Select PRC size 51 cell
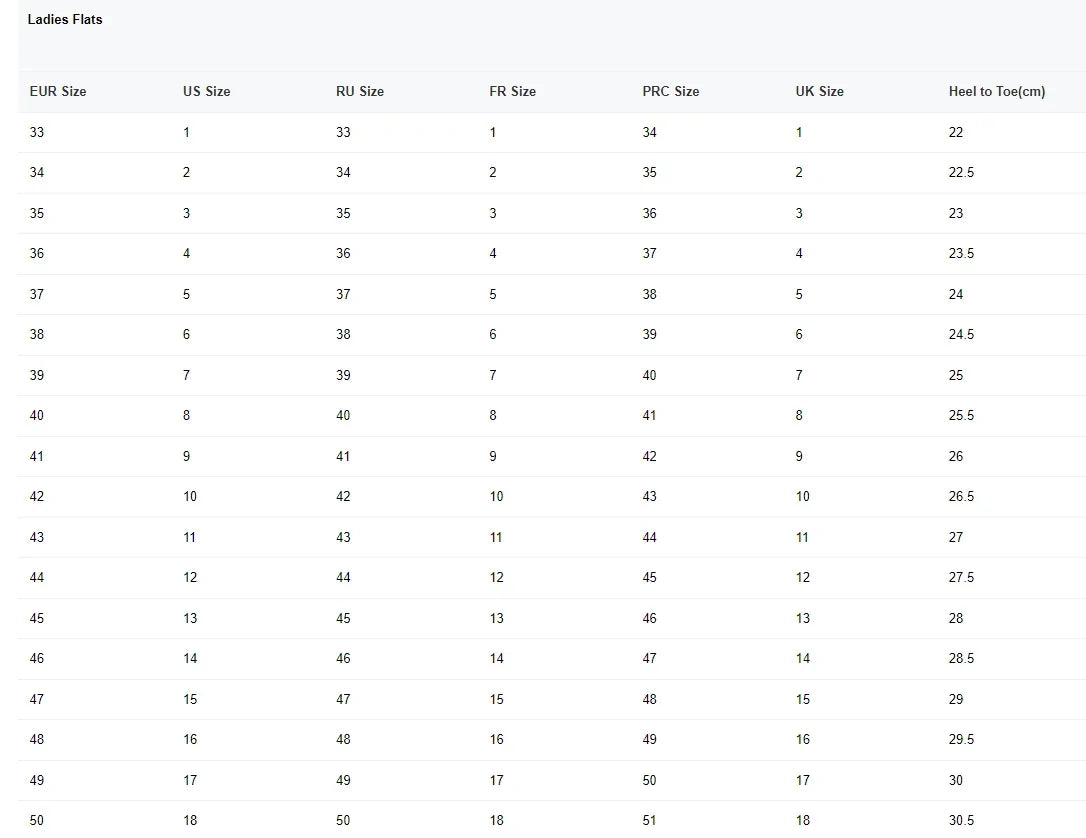 coord(650,820)
